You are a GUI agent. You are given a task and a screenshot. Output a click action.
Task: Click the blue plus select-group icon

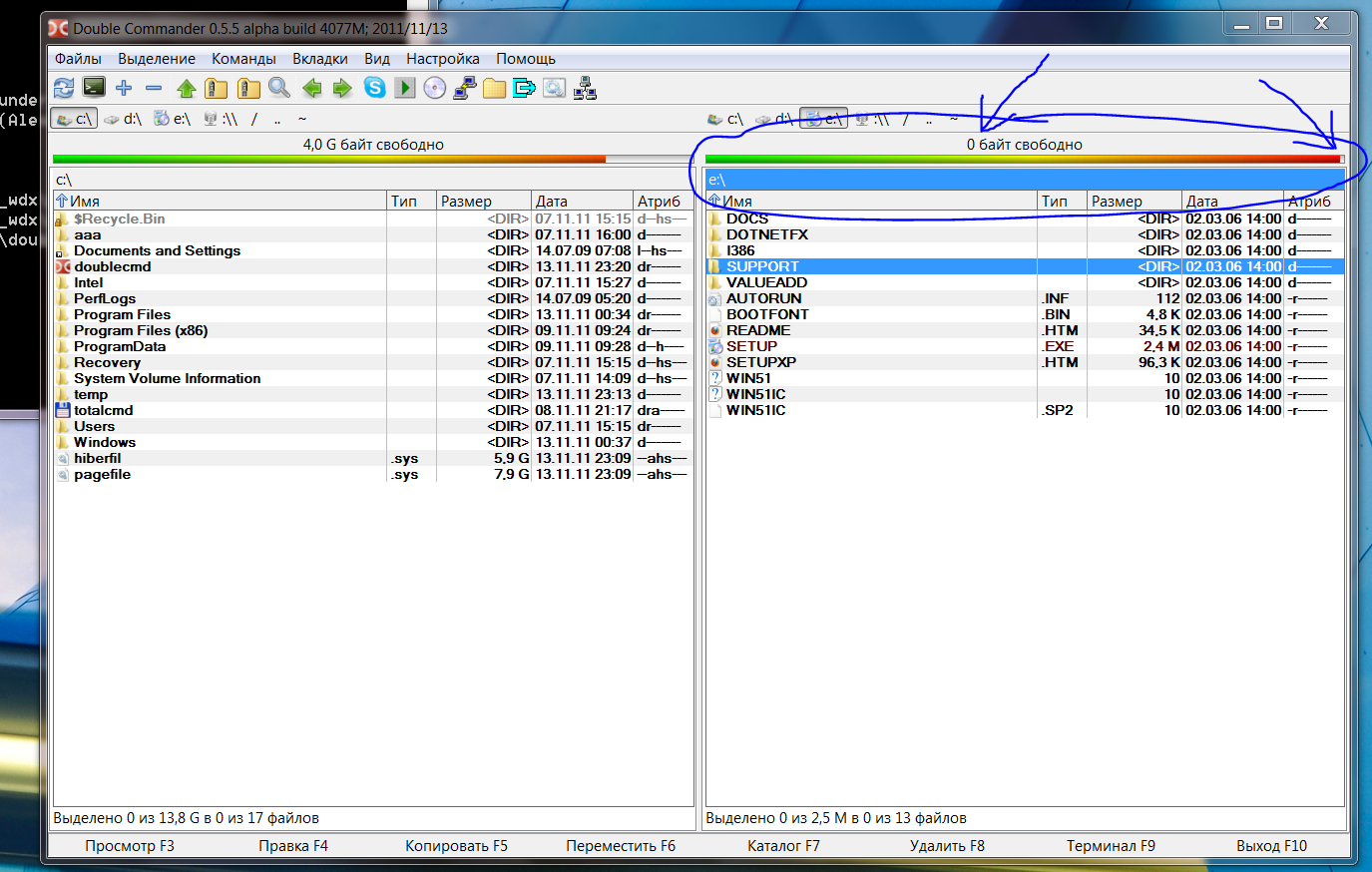(124, 88)
